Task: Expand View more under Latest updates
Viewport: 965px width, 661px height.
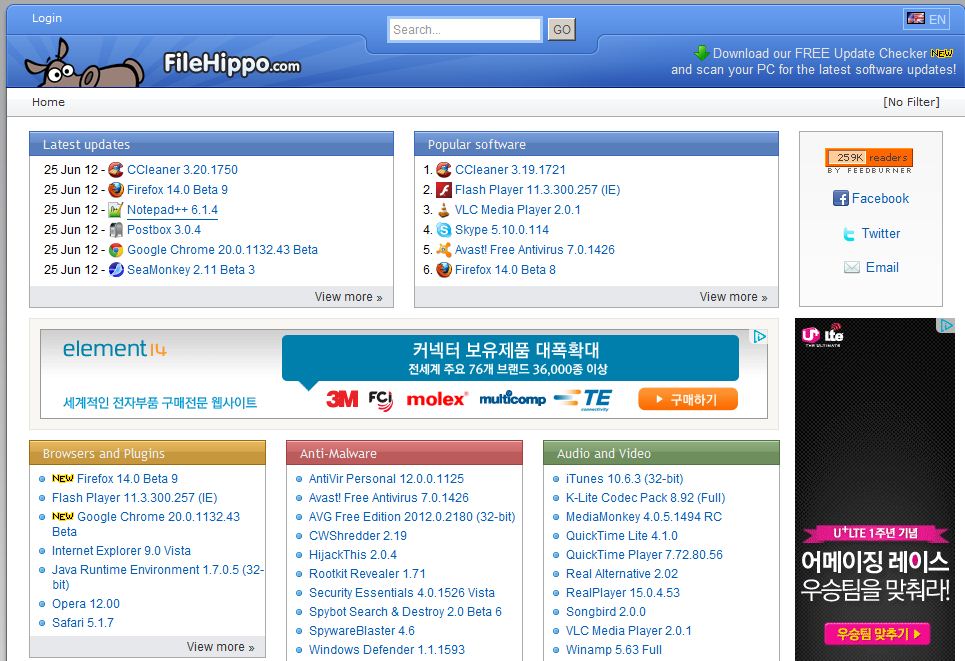Action: tap(348, 297)
